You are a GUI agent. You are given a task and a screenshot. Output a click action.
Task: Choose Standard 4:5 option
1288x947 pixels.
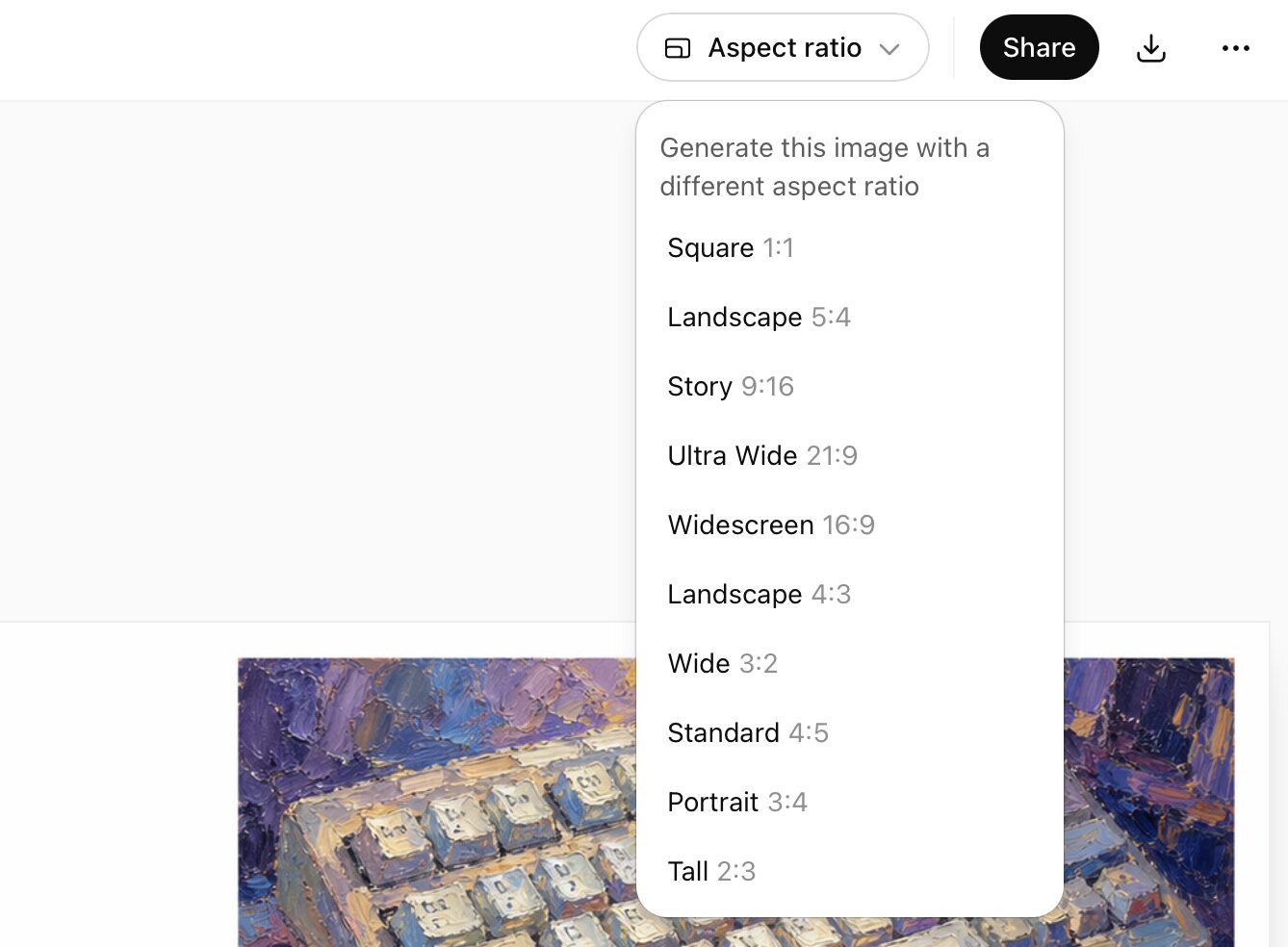(x=748, y=733)
